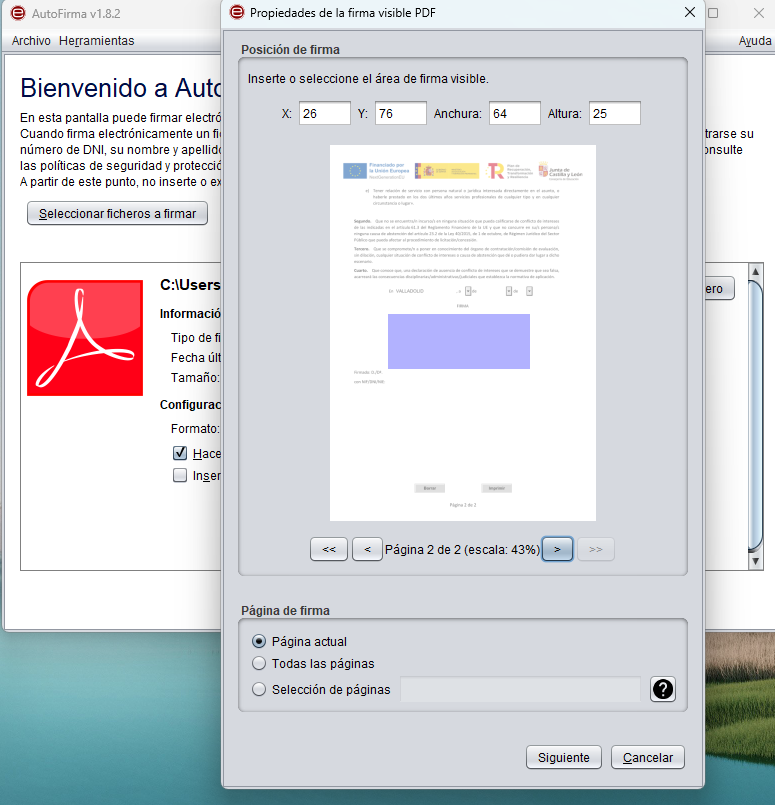
Task: Choose the Selección de páginas radio button
Action: click(259, 689)
